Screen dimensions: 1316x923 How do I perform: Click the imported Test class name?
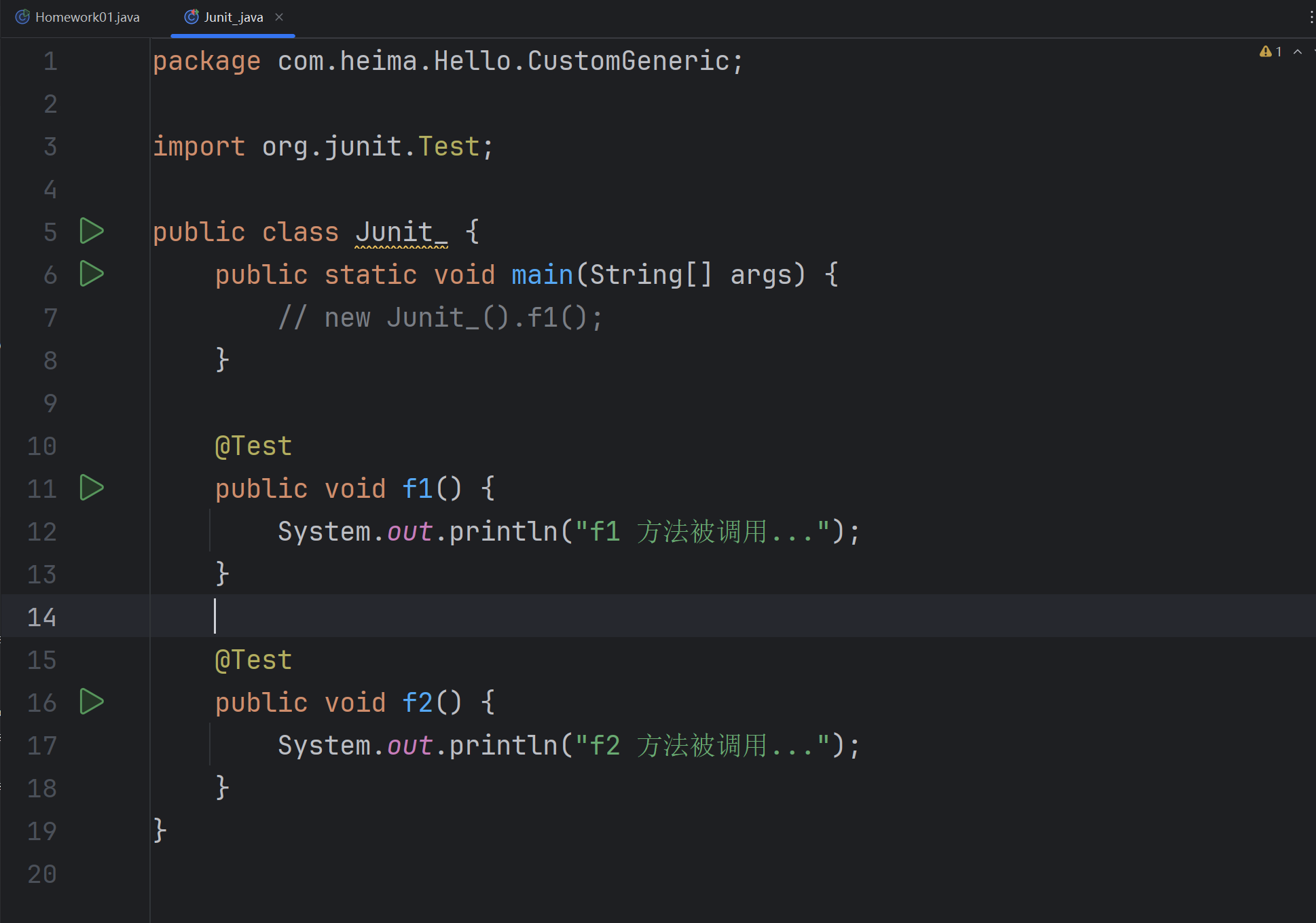point(449,147)
